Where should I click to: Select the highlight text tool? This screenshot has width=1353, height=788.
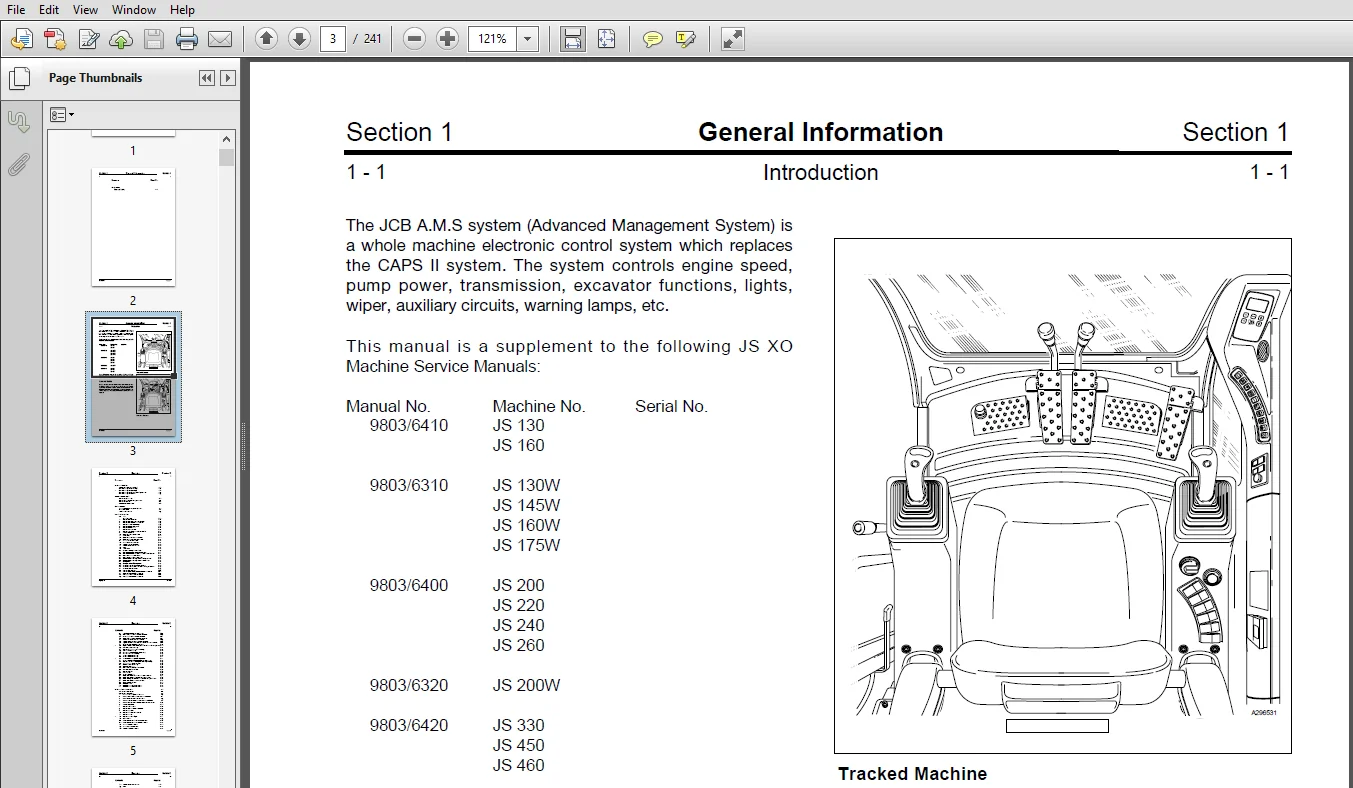point(685,40)
